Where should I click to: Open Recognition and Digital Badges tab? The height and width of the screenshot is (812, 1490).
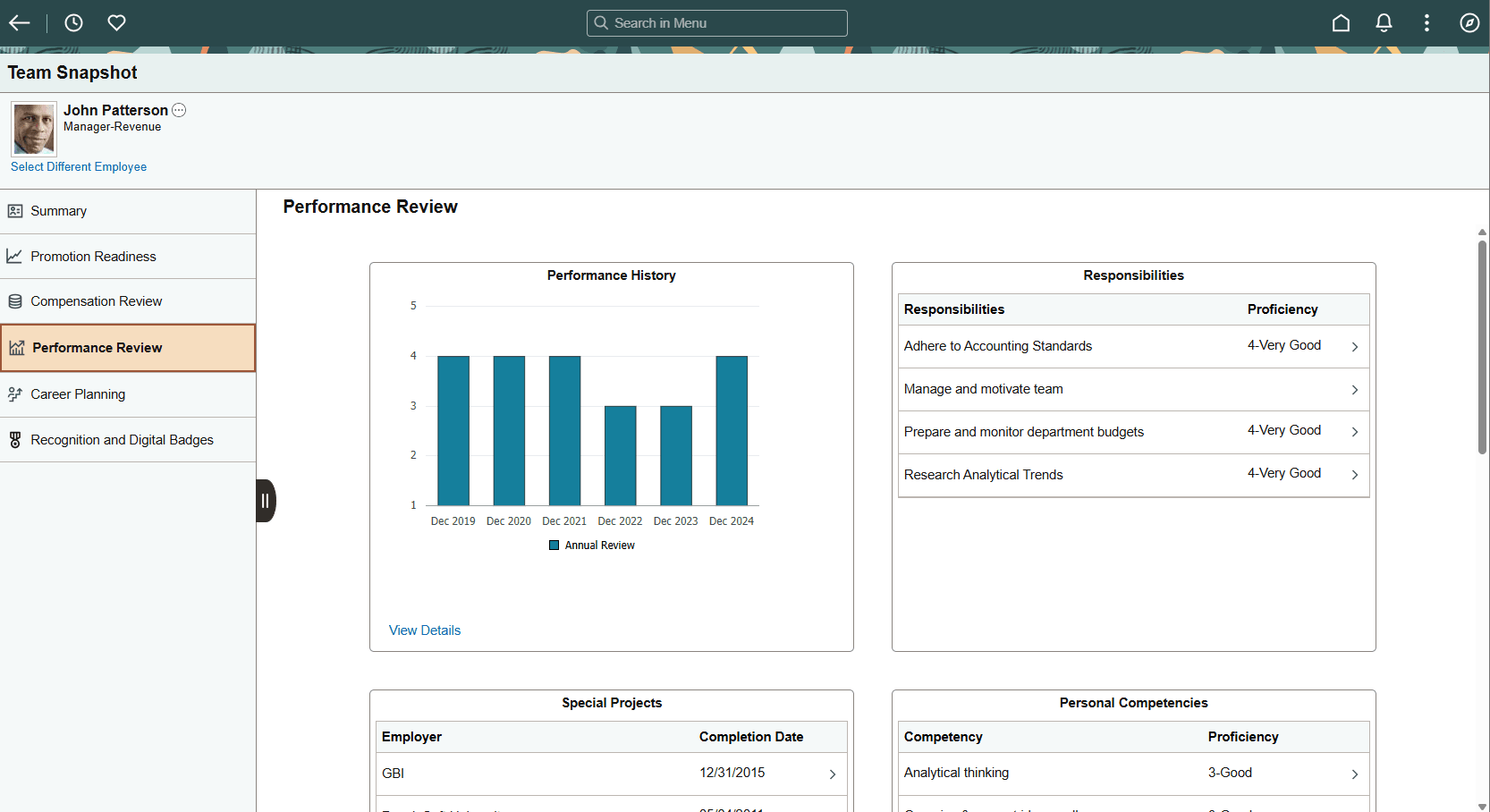(128, 440)
